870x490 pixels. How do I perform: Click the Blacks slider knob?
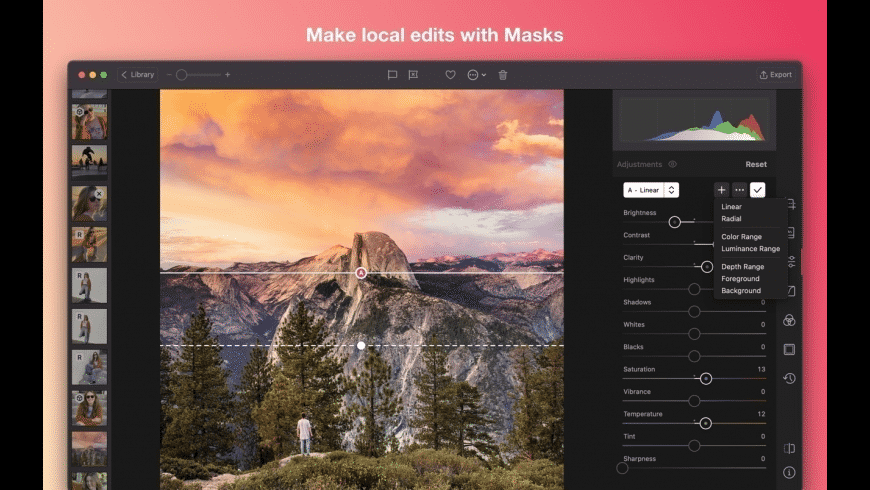(694, 356)
